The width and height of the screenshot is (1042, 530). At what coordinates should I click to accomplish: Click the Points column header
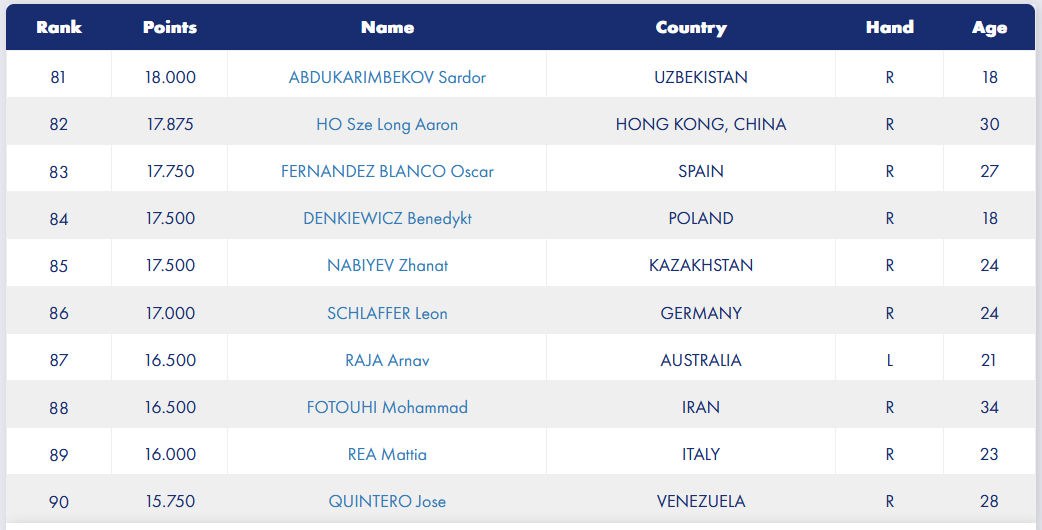coord(170,27)
